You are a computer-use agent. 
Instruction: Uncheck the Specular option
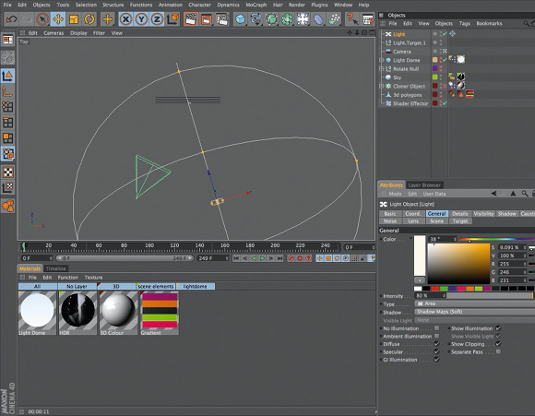click(436, 352)
